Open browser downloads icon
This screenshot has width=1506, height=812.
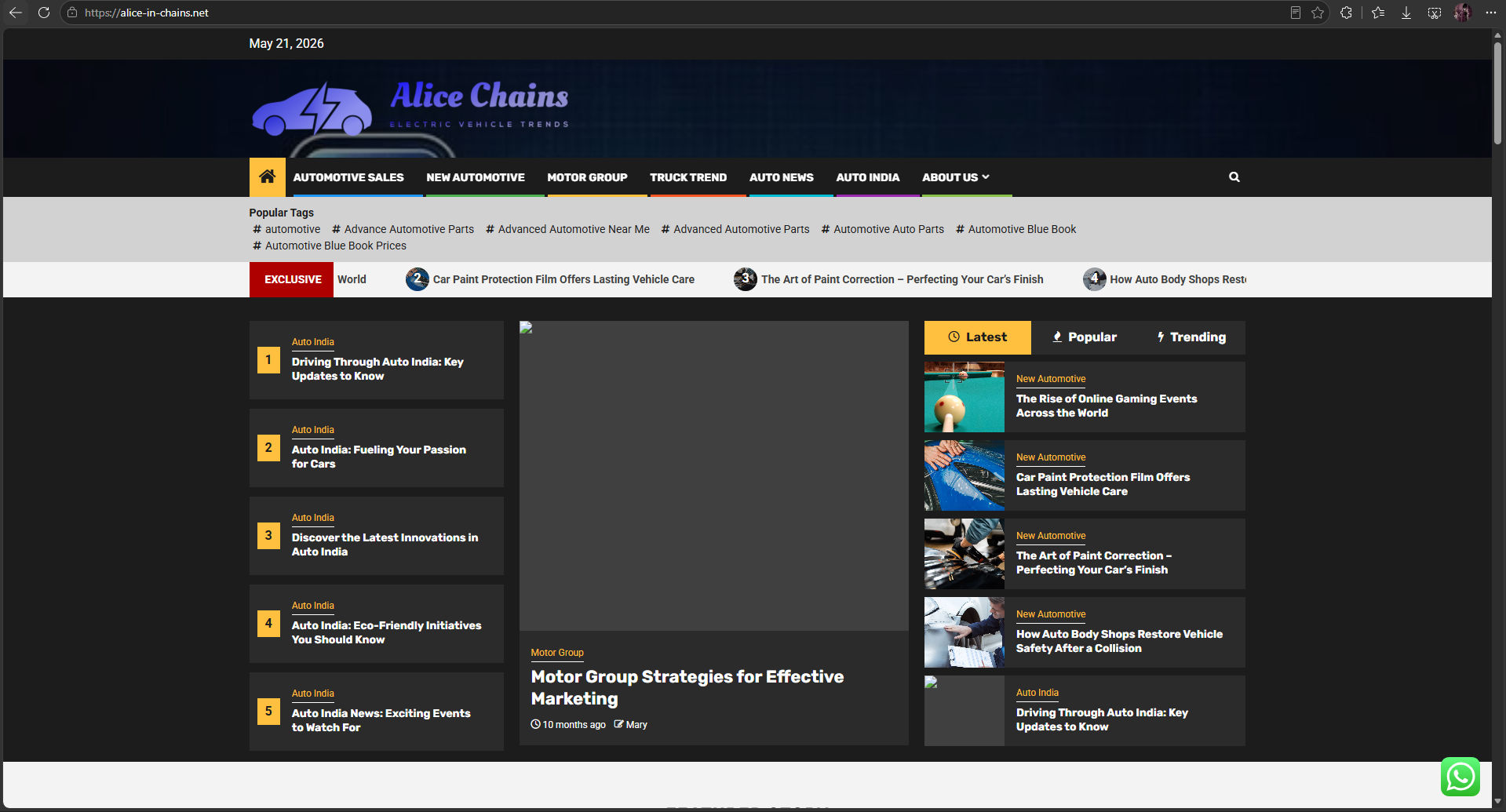click(x=1406, y=13)
